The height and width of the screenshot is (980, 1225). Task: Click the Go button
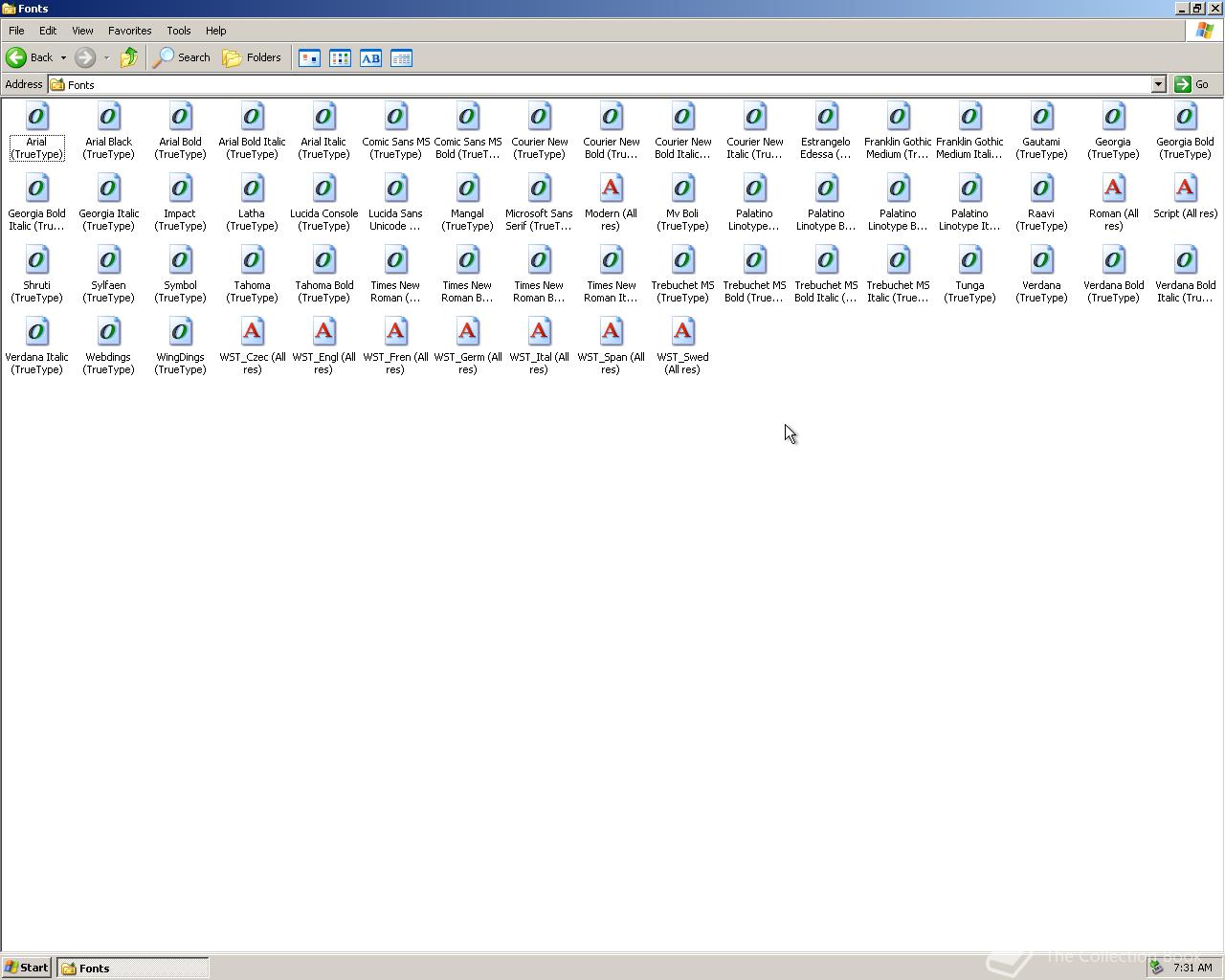point(1192,84)
